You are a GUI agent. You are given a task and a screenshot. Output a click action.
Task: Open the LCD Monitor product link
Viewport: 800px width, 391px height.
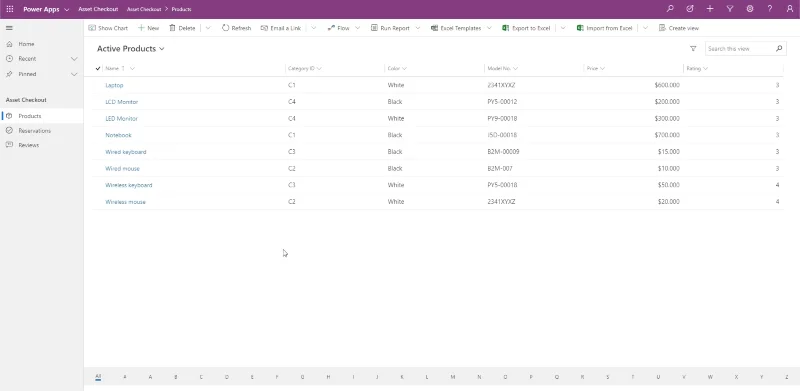coord(121,102)
